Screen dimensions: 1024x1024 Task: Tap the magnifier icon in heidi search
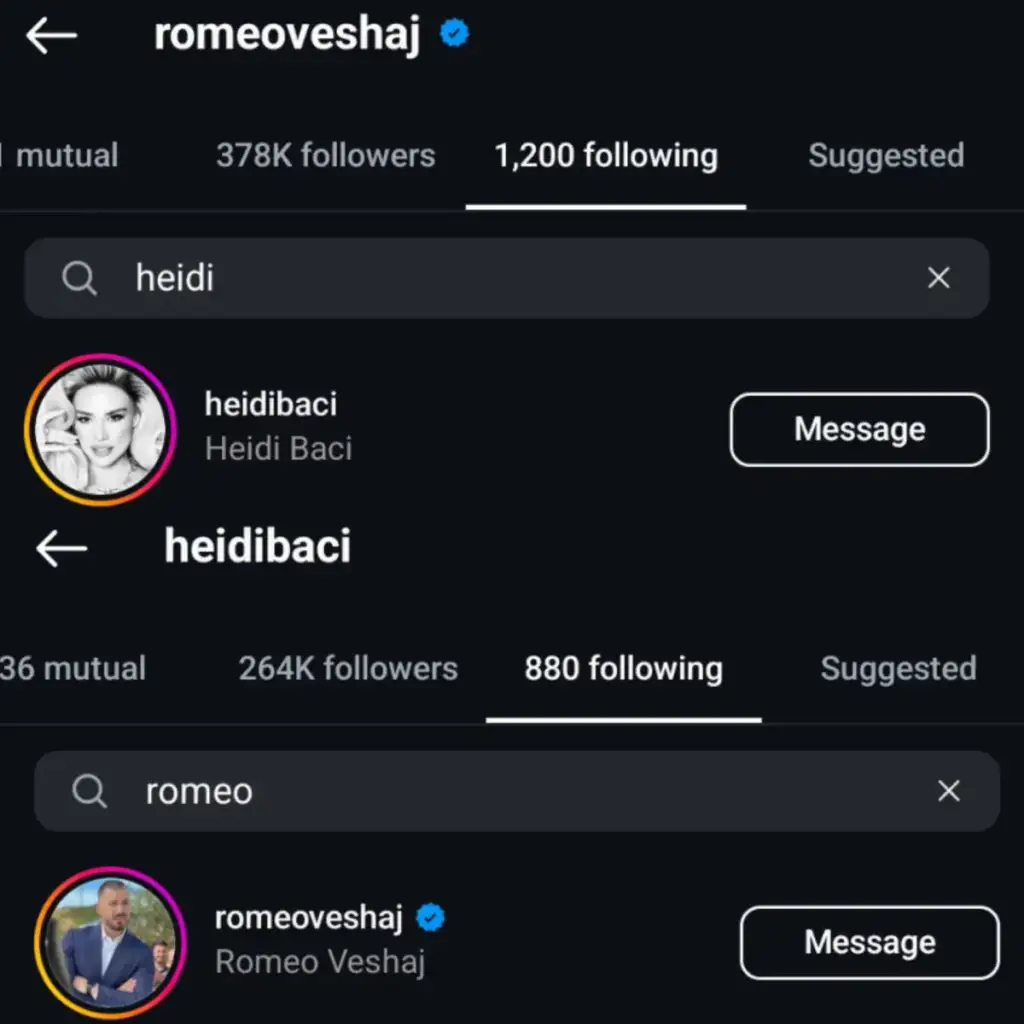click(80, 278)
